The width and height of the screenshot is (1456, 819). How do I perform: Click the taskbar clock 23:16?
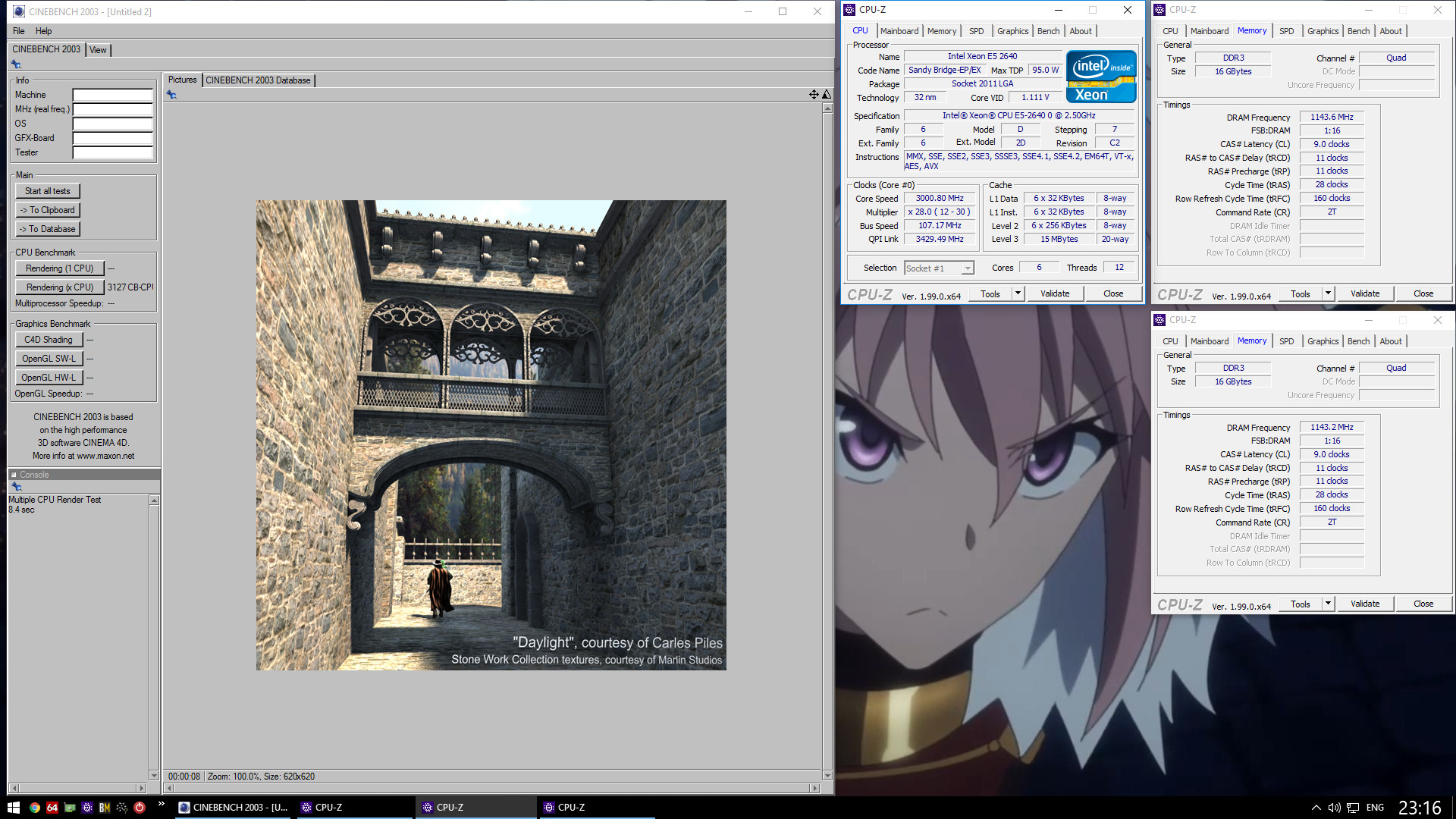[x=1420, y=808]
